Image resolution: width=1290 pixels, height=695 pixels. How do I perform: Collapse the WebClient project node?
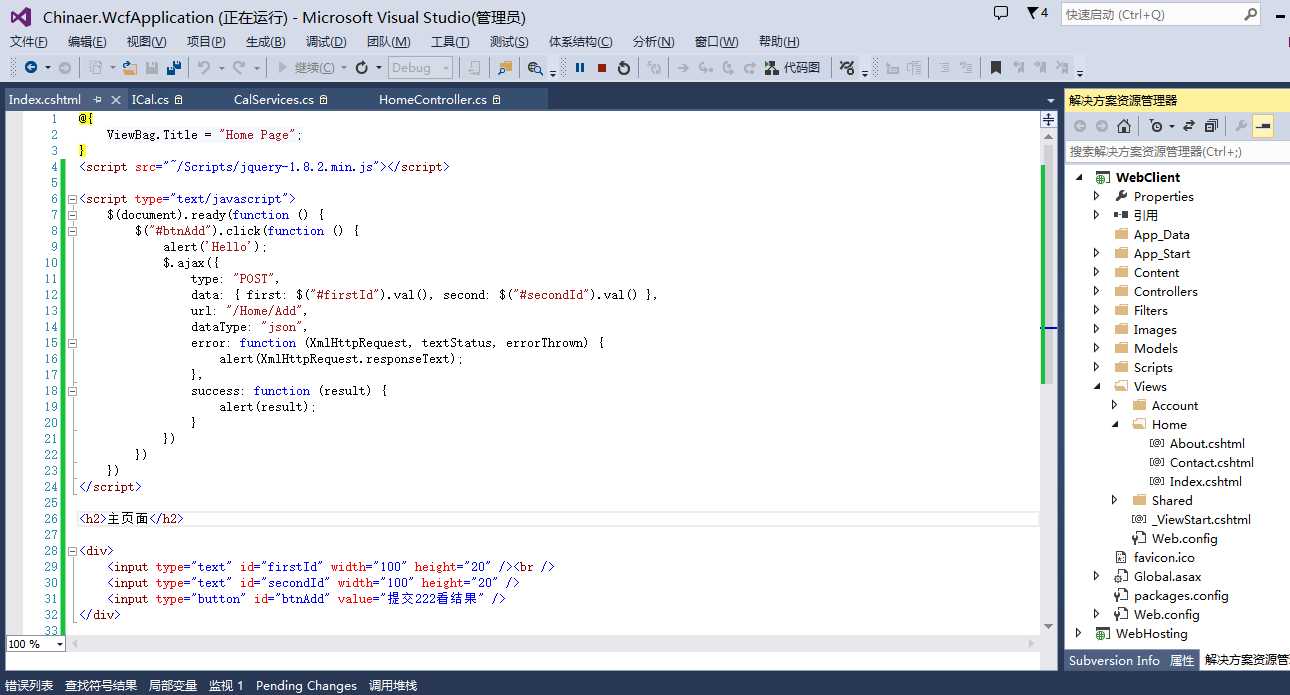pyautogui.click(x=1078, y=177)
